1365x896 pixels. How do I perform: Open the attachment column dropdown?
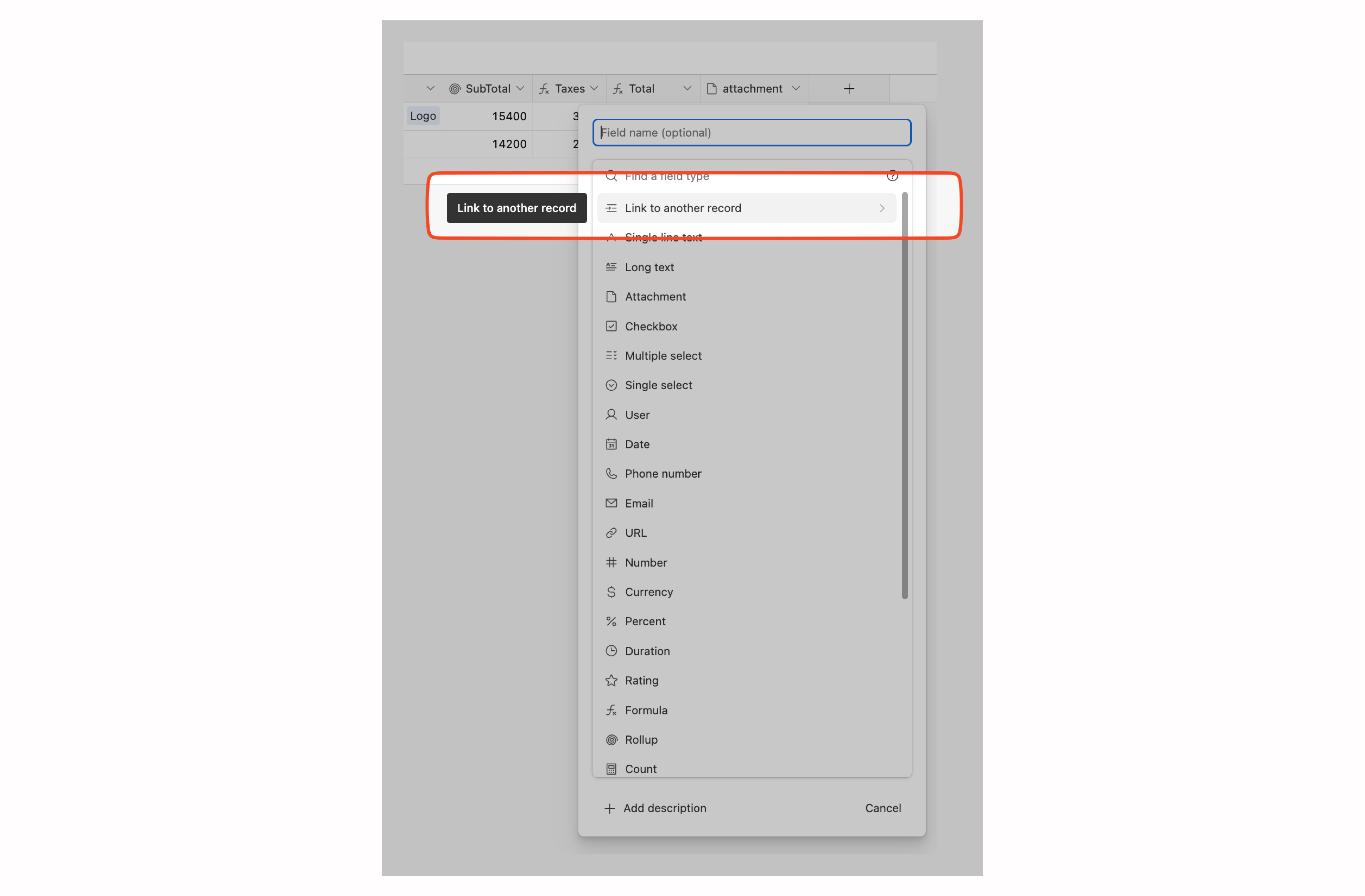tap(796, 88)
